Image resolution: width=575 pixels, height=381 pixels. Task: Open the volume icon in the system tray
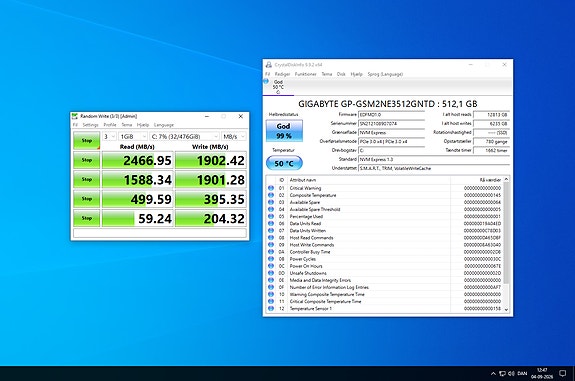point(512,374)
